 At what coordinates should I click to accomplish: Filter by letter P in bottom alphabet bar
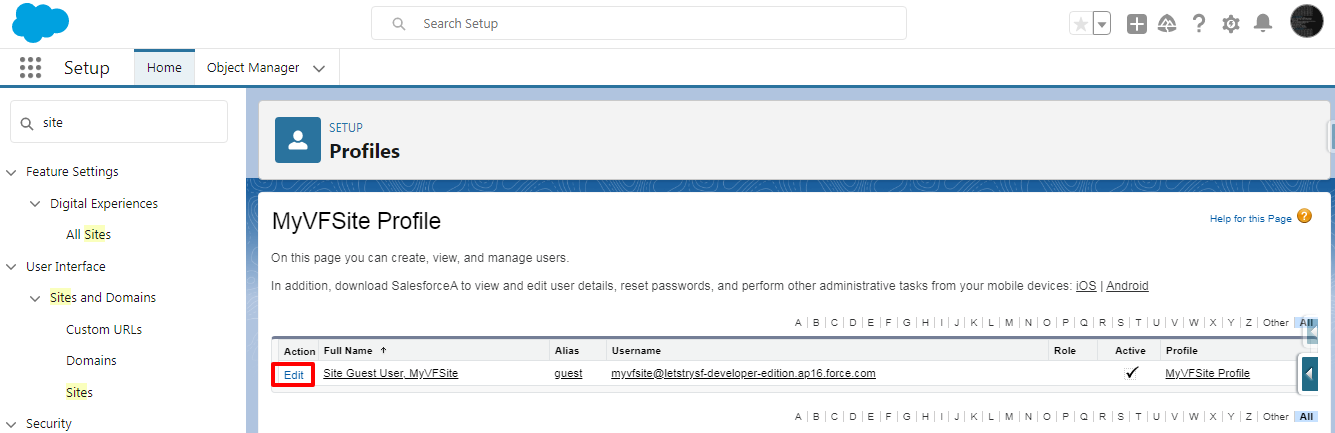coord(1065,416)
